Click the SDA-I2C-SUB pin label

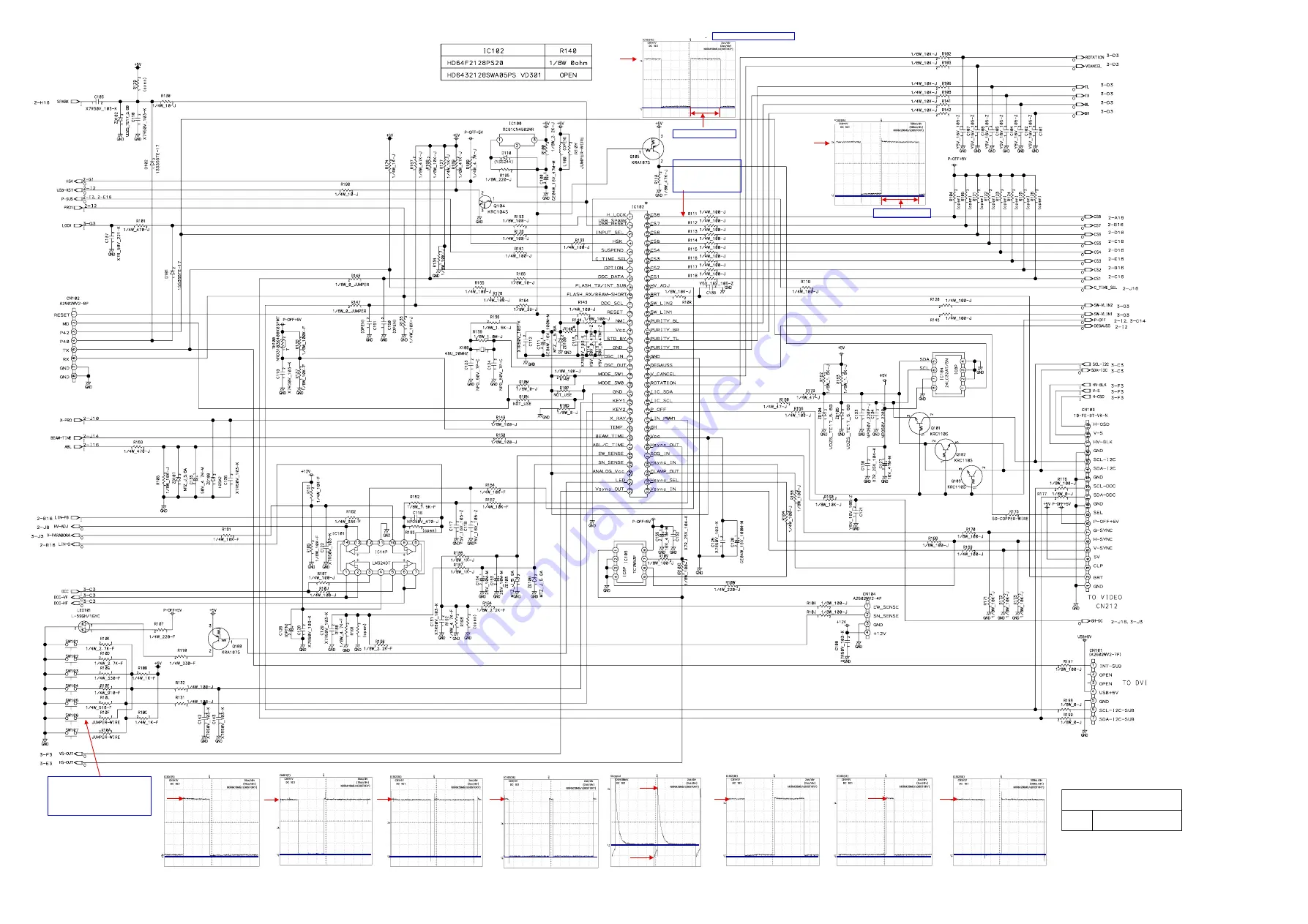click(1116, 719)
